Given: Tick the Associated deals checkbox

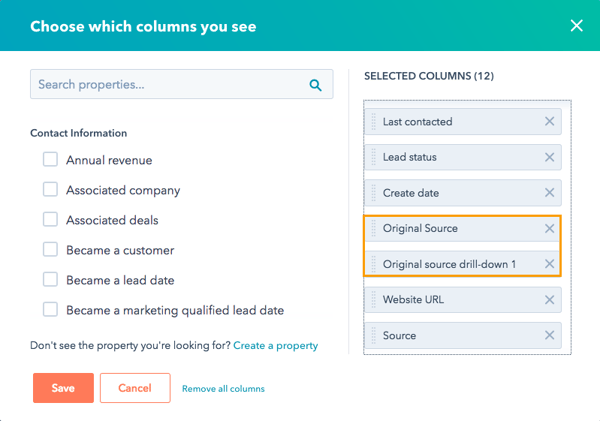Looking at the screenshot, I should point(50,220).
